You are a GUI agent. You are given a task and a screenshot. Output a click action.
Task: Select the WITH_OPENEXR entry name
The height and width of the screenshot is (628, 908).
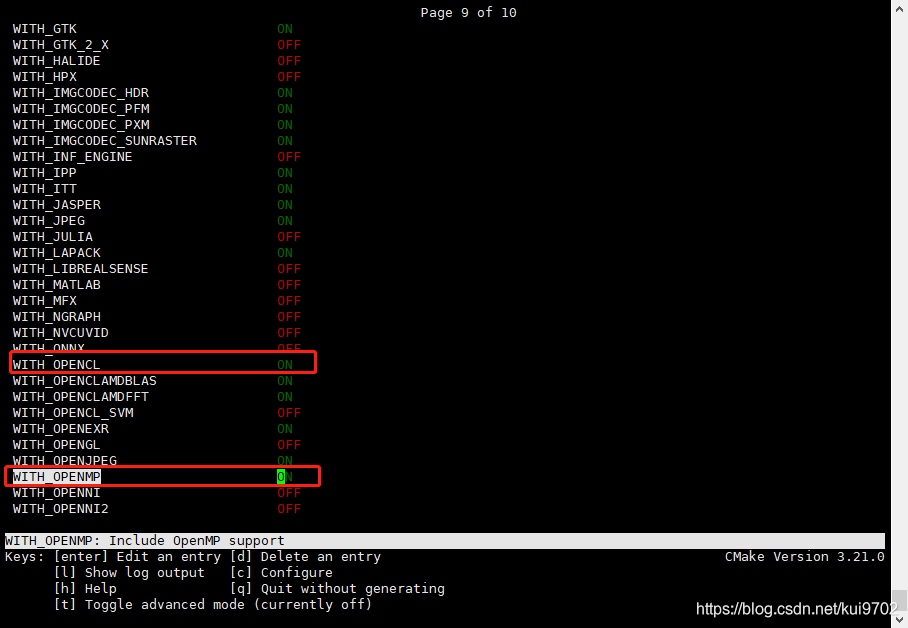tap(61, 429)
